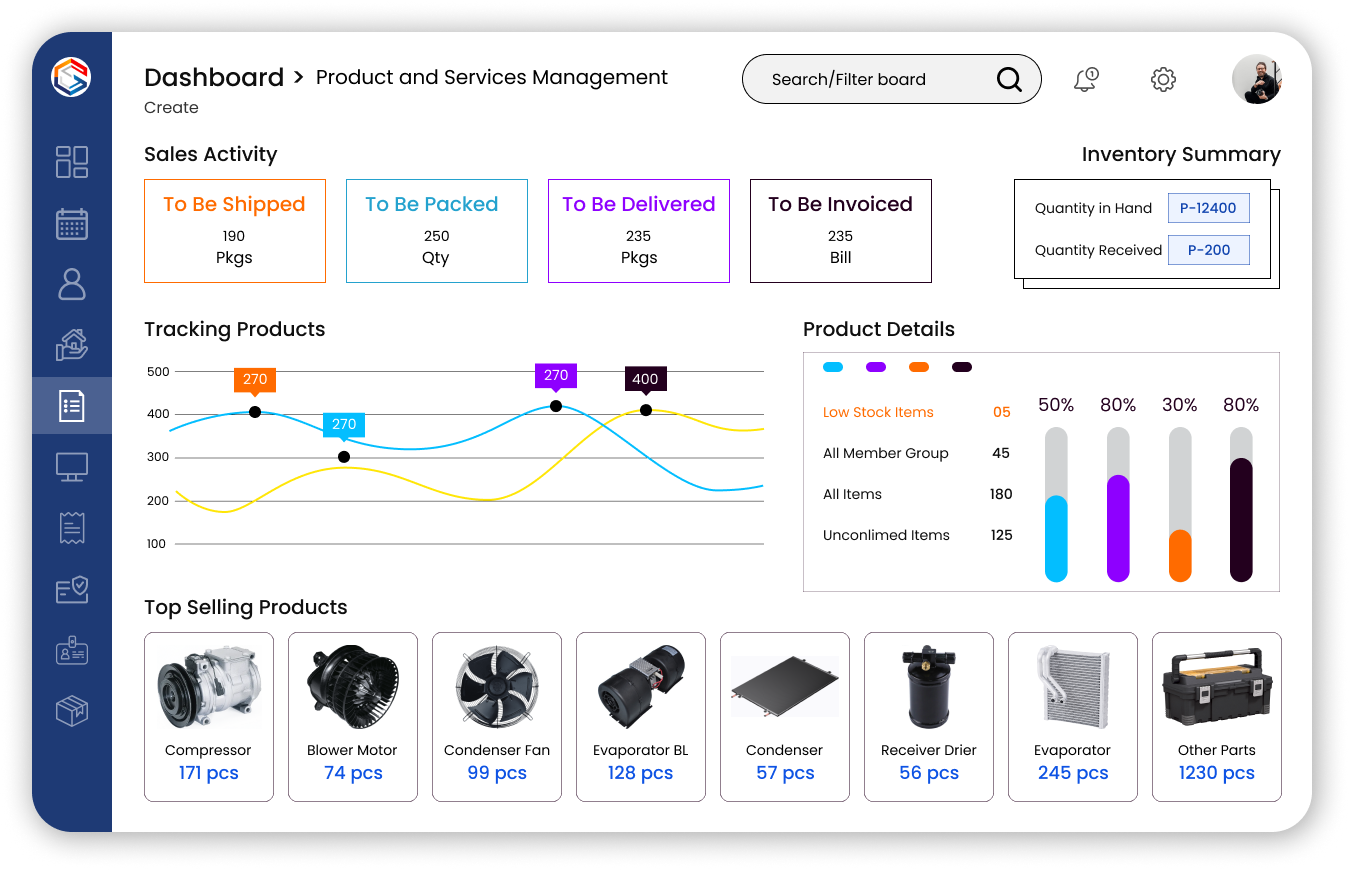The width and height of the screenshot is (1350, 870).
Task: Click the P-200 quantity received value
Action: (1209, 250)
